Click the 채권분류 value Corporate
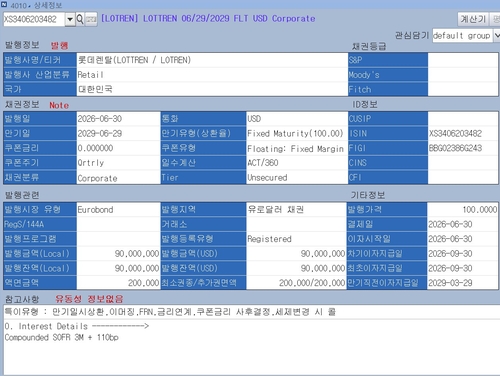 pyautogui.click(x=97, y=178)
